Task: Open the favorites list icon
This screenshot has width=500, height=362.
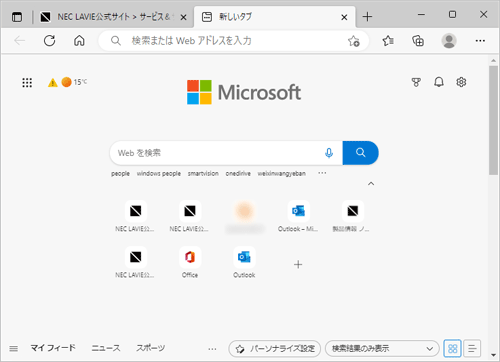Action: pyautogui.click(x=388, y=41)
